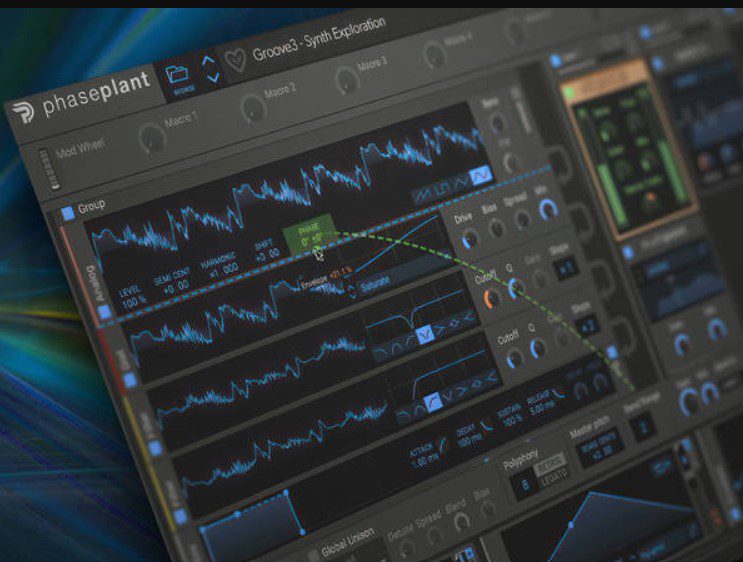
Task: Open the Bend Range value box
Action: pos(643,427)
